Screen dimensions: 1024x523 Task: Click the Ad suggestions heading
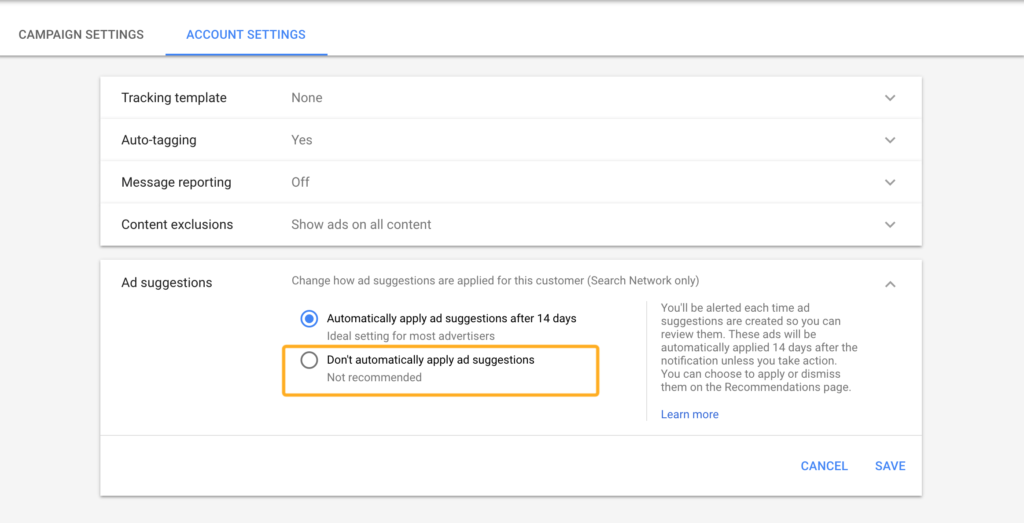click(x=167, y=283)
